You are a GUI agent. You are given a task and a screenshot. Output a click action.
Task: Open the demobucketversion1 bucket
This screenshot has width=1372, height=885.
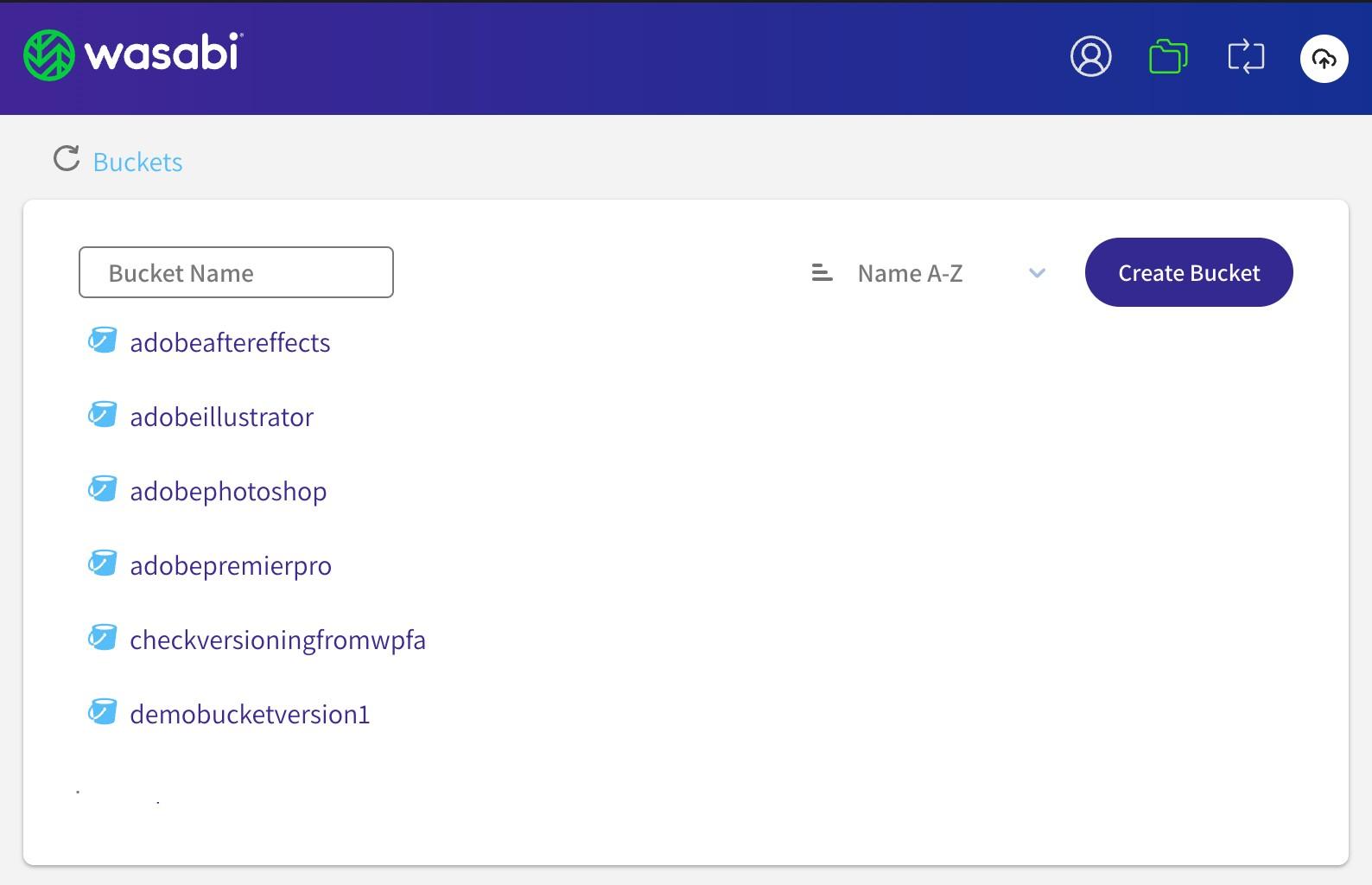pyautogui.click(x=250, y=715)
